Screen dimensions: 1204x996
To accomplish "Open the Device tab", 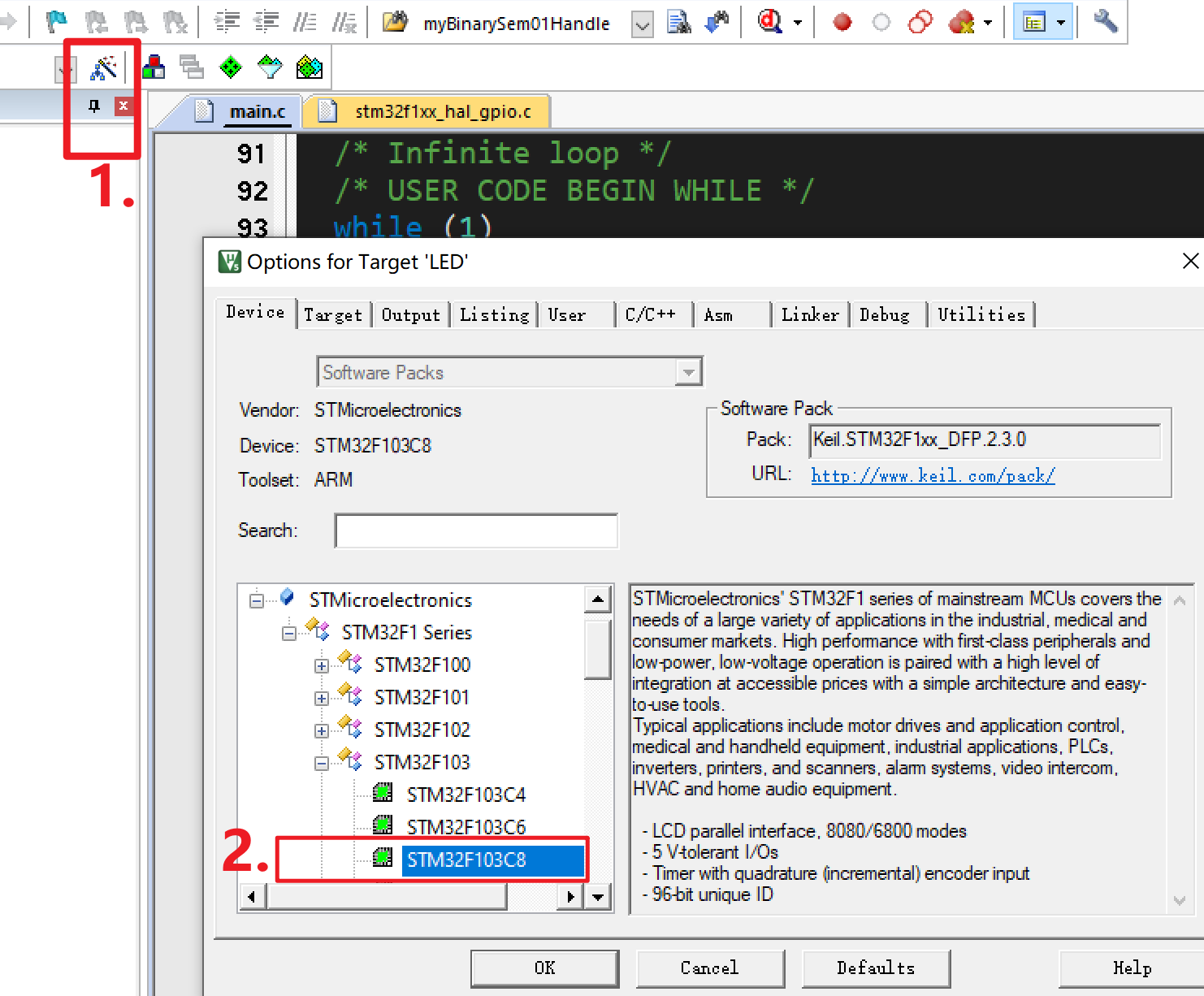I will [x=255, y=313].
